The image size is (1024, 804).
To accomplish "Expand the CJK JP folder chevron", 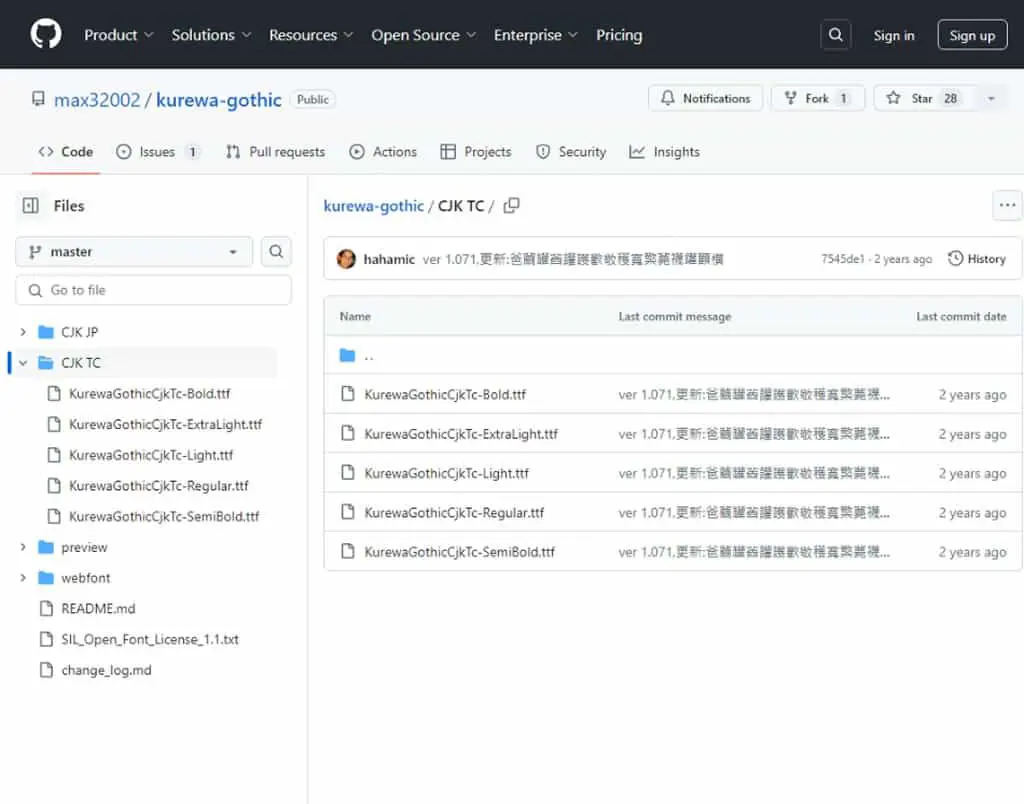I will pos(23,332).
